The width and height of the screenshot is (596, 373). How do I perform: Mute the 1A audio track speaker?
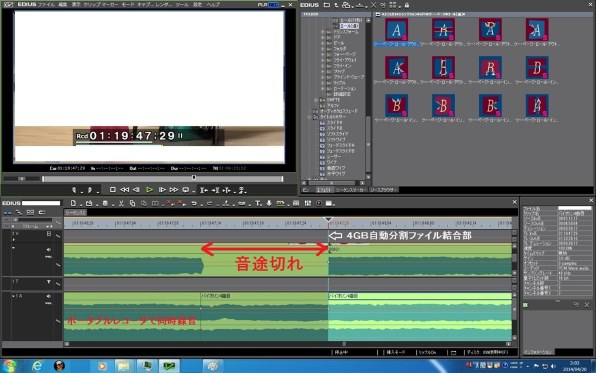coord(48,296)
